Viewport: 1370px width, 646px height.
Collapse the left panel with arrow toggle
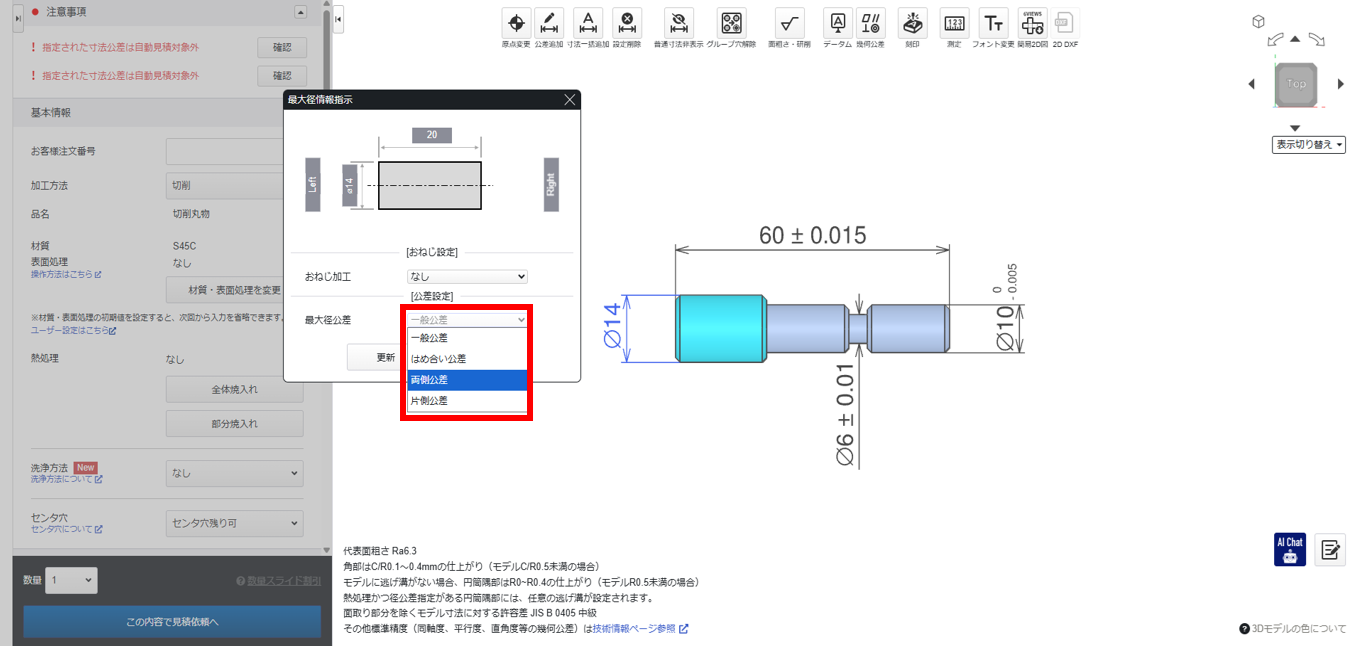(338, 18)
